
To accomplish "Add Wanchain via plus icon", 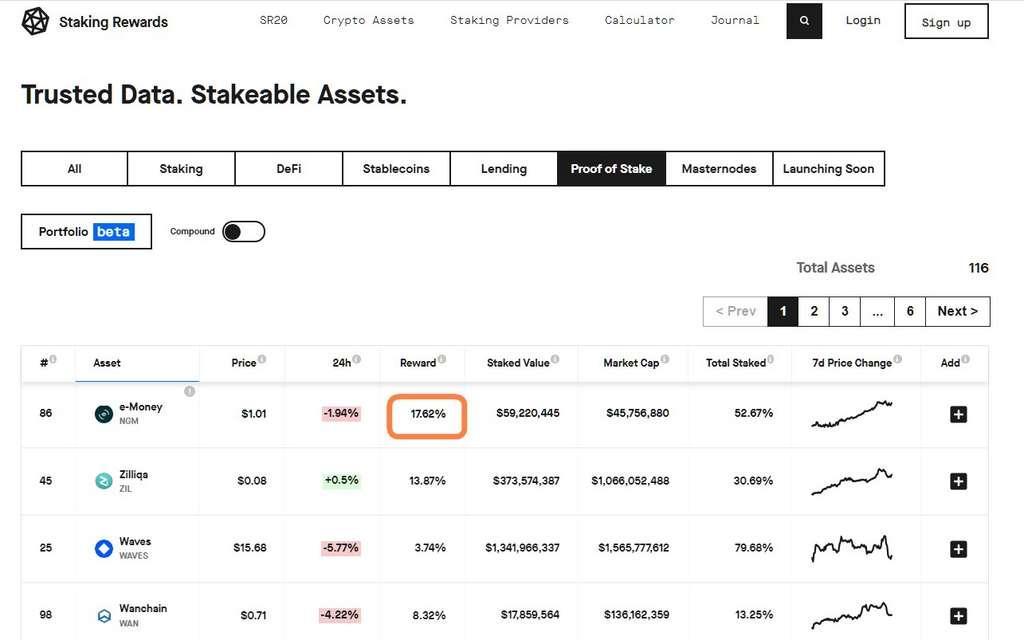I will [957, 615].
